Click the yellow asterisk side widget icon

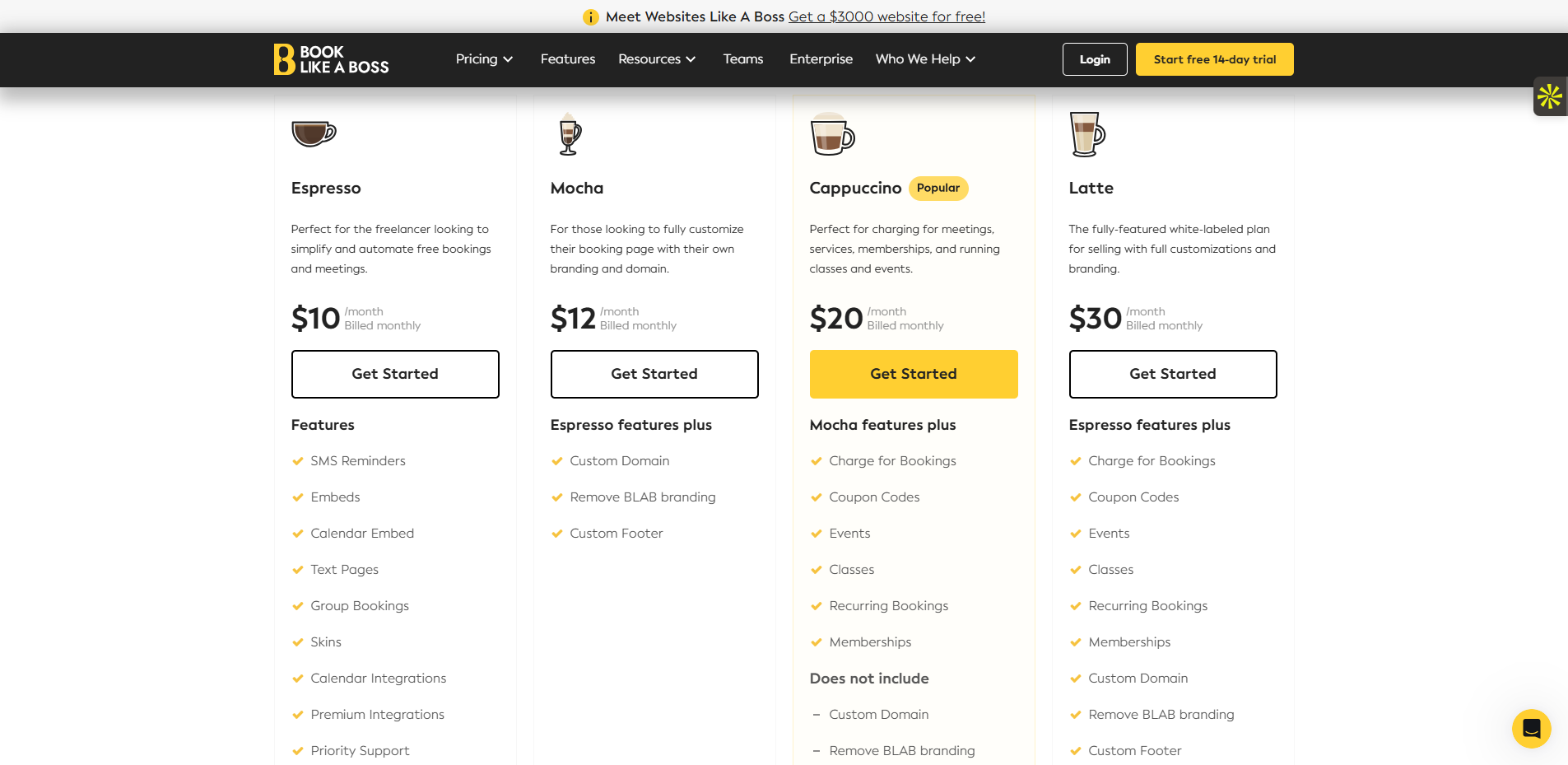(x=1550, y=96)
